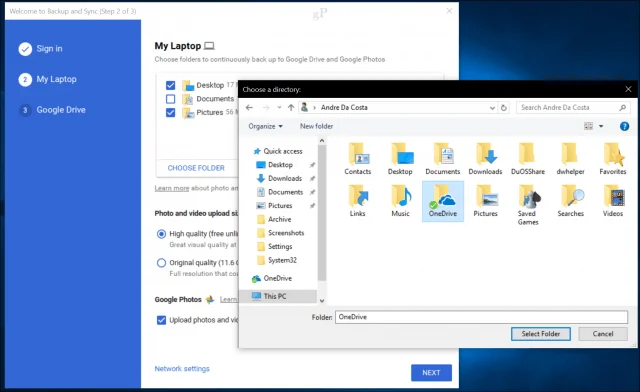
Task: Click the Select Folder button
Action: (x=540, y=334)
